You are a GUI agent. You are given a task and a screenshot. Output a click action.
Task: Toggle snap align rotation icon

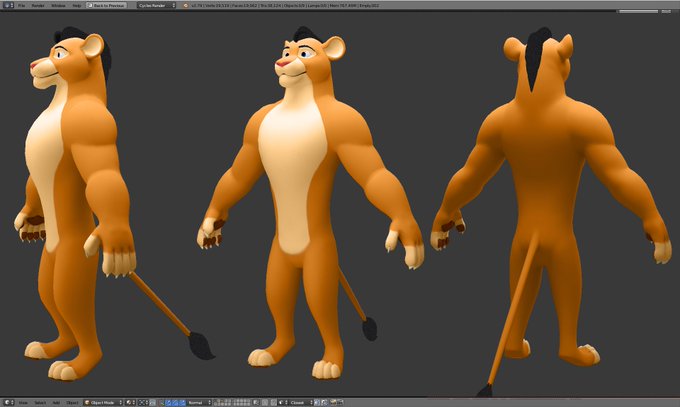[317, 402]
